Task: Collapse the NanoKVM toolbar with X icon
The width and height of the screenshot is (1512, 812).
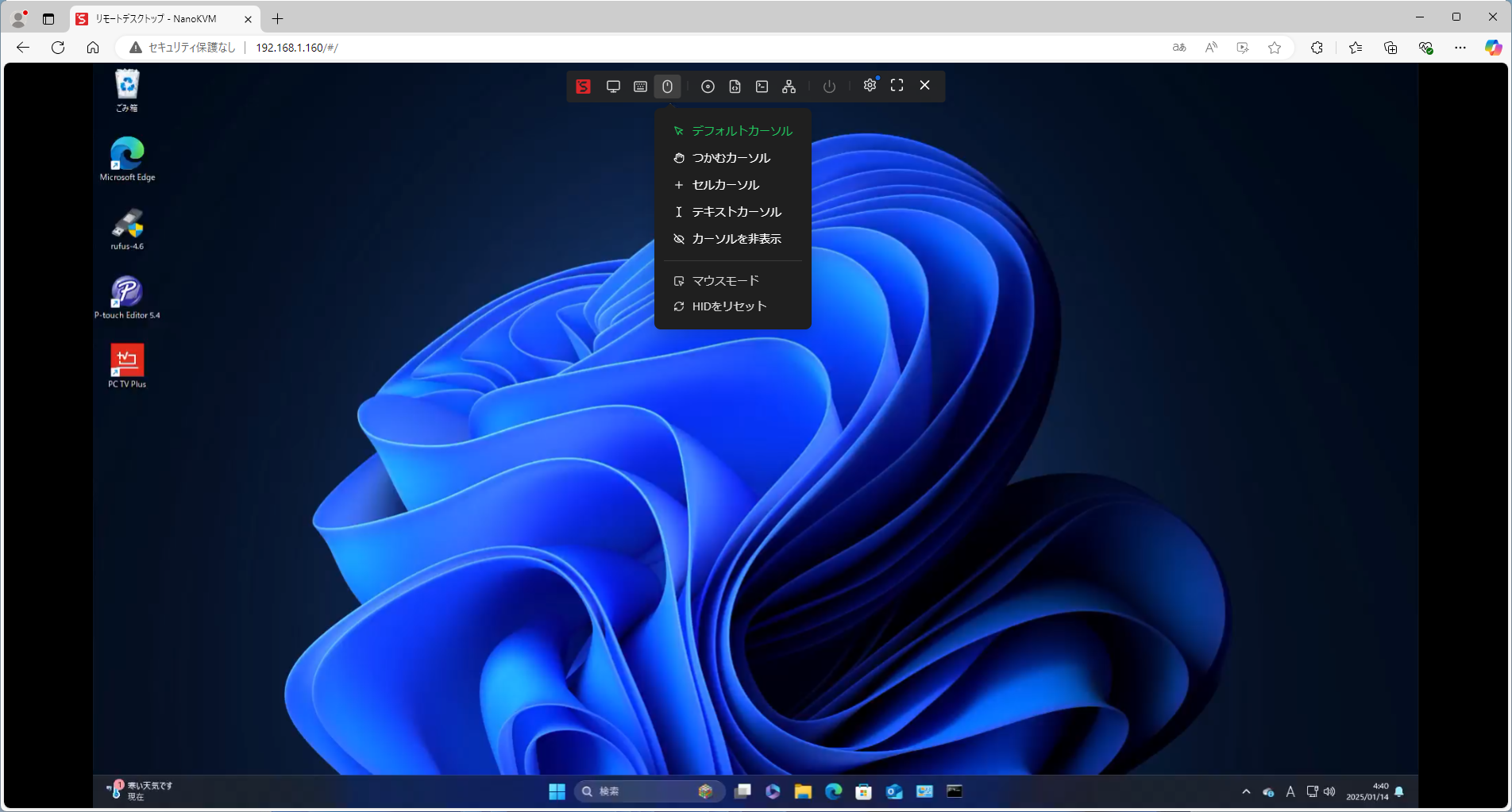Action: pyautogui.click(x=924, y=85)
